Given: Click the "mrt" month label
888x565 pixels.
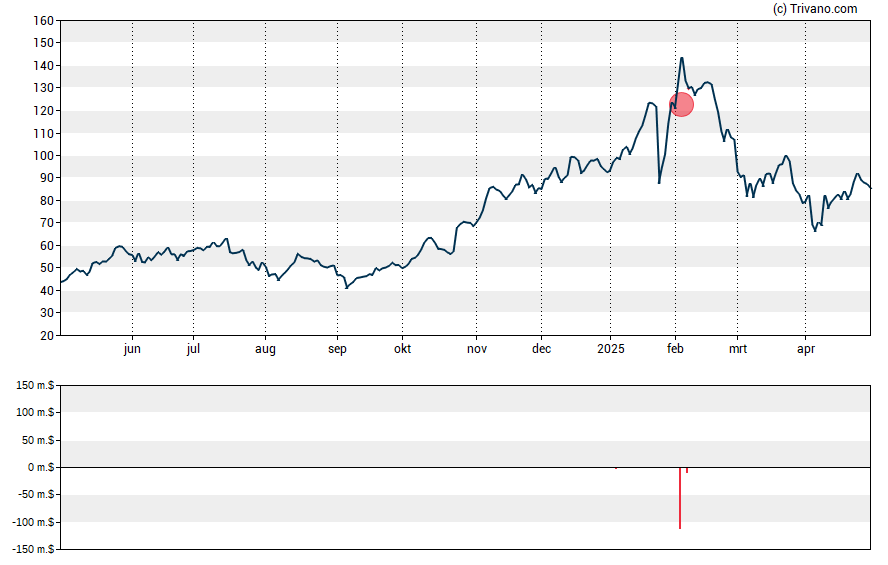Looking at the screenshot, I should pos(737,349).
